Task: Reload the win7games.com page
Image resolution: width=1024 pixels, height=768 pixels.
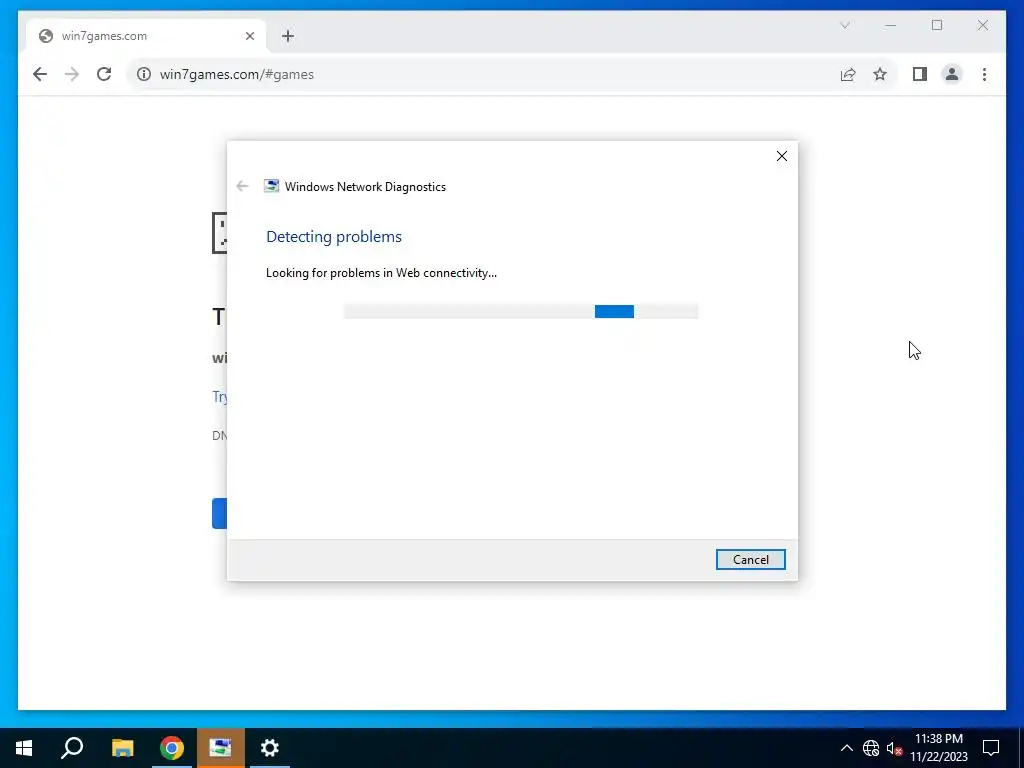Action: pyautogui.click(x=104, y=74)
